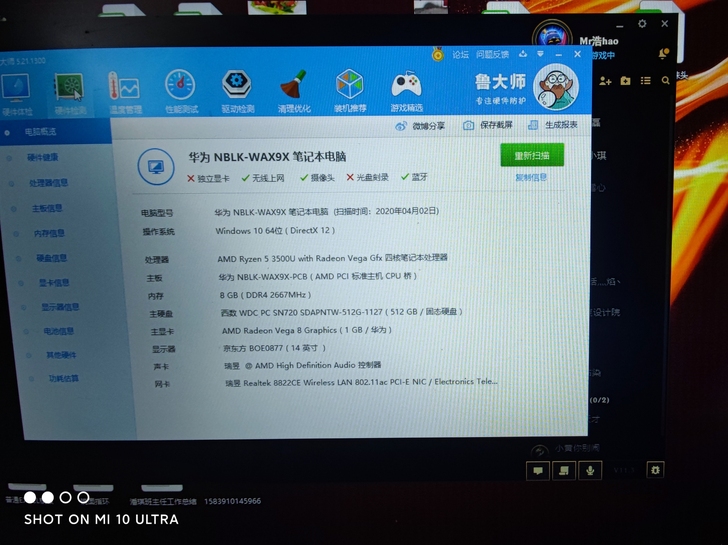Select 主板信息 in the sidebar
This screenshot has width=728, height=545.
click(47, 208)
